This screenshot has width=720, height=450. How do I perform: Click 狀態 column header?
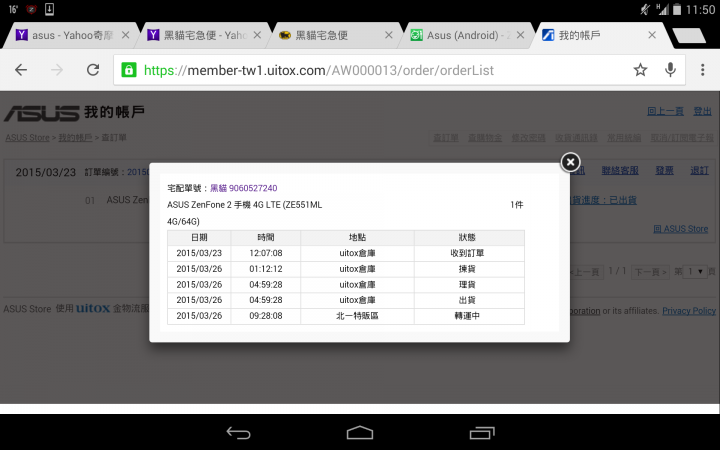[x=467, y=237]
